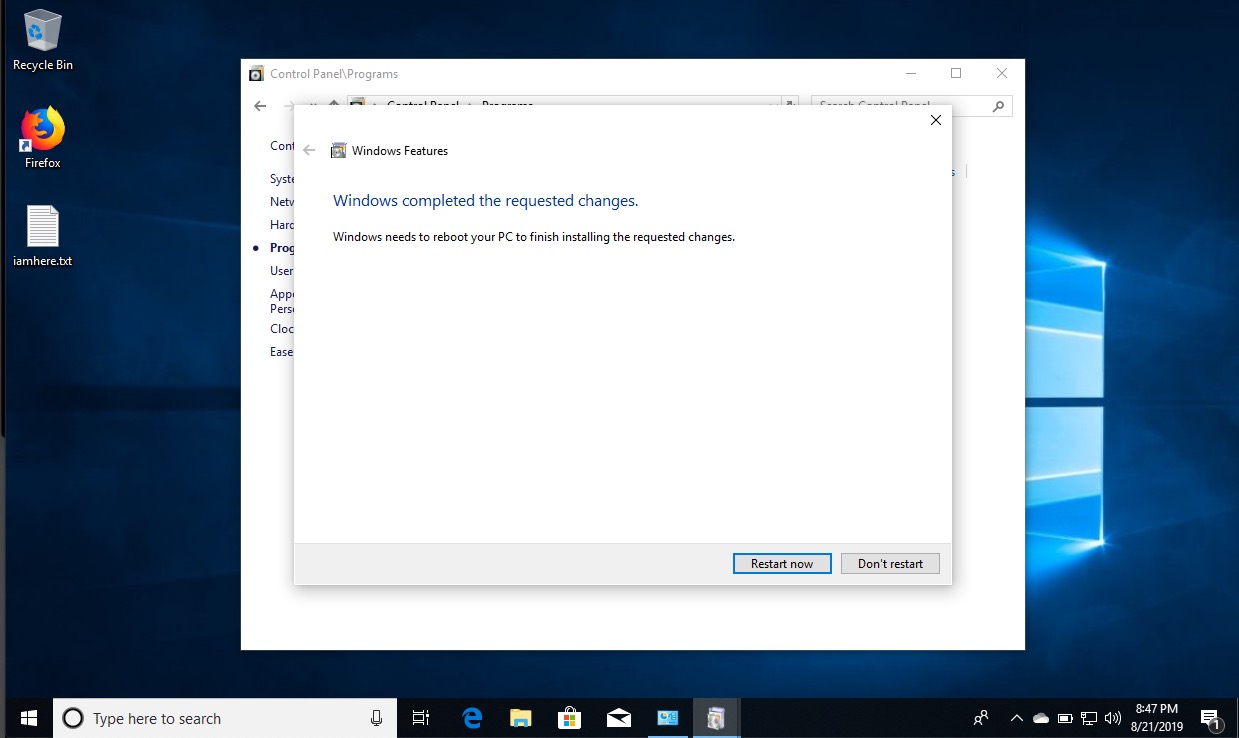Go back in the Control Panel window
The height and width of the screenshot is (738, 1239).
(260, 106)
